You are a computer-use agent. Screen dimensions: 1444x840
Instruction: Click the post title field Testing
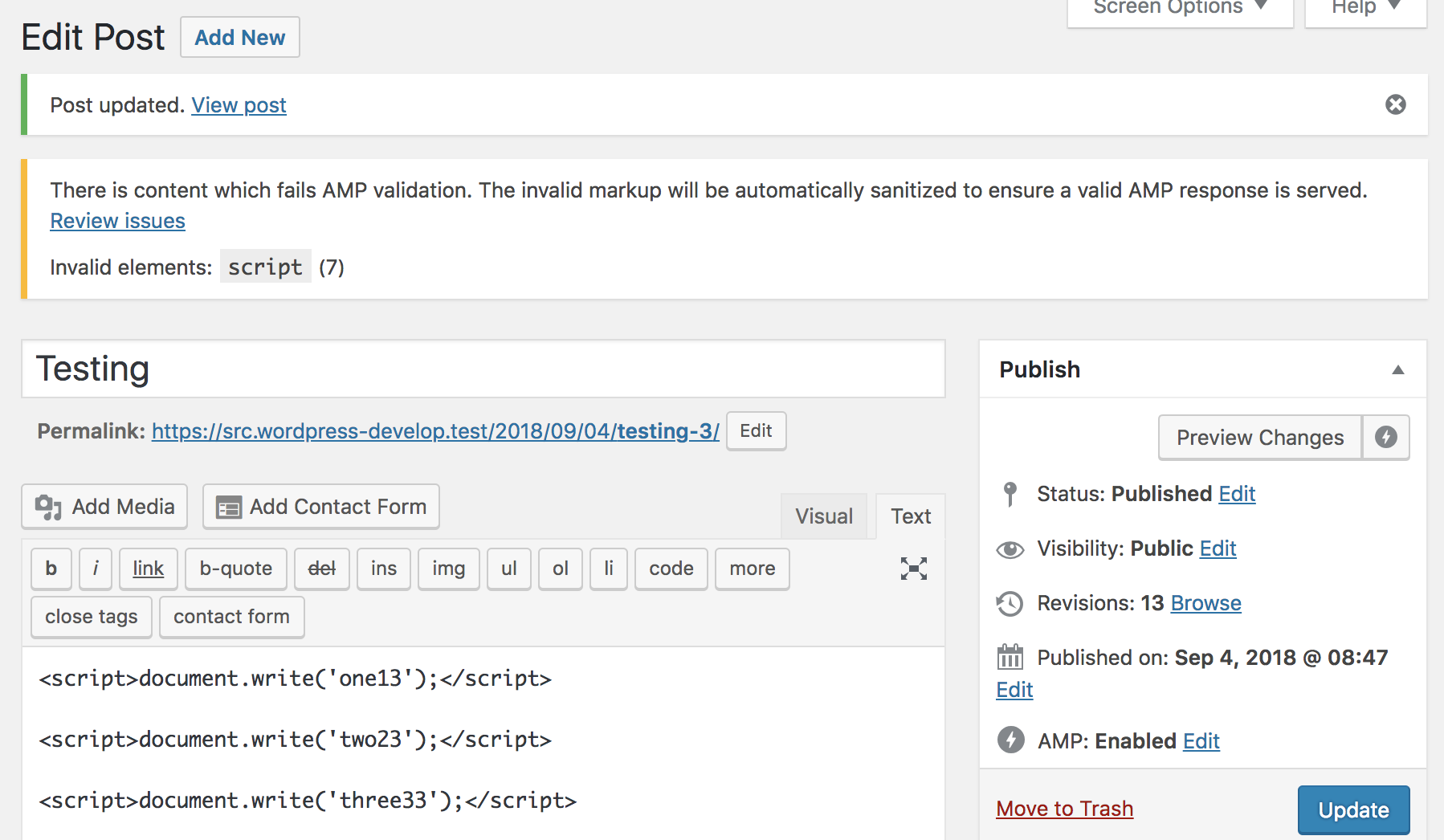[x=483, y=369]
